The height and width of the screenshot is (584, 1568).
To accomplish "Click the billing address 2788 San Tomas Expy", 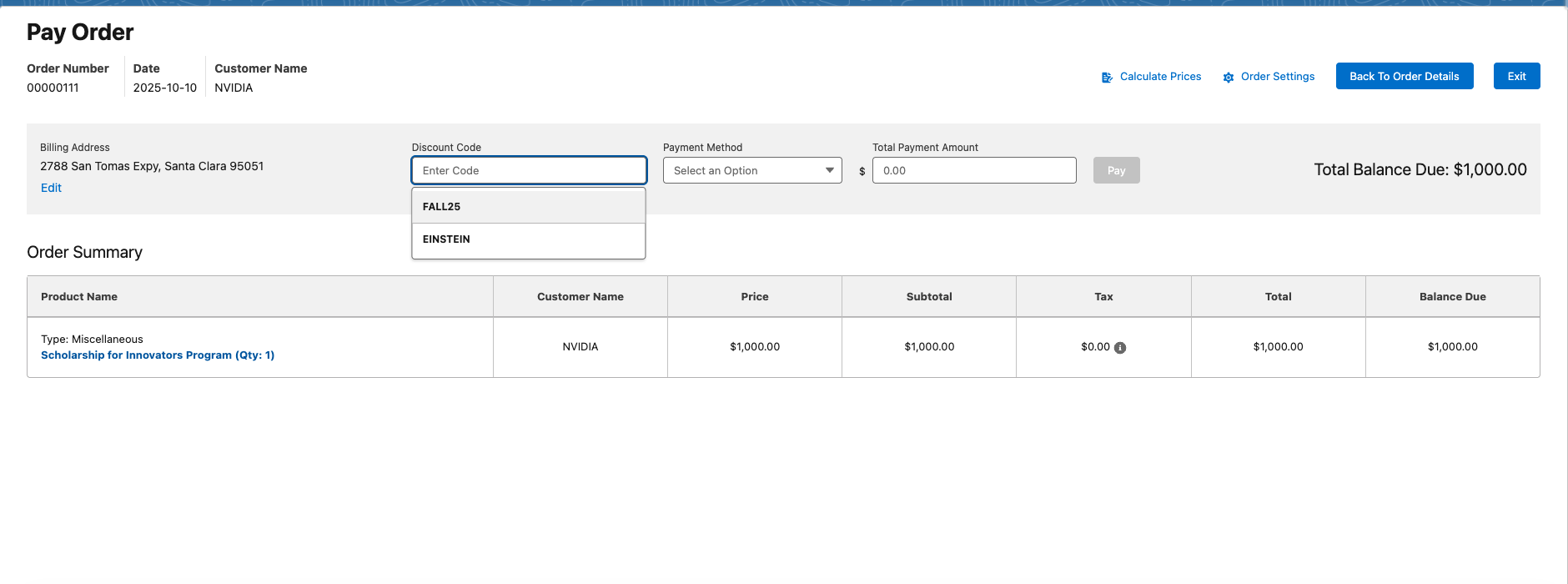I will [x=152, y=166].
